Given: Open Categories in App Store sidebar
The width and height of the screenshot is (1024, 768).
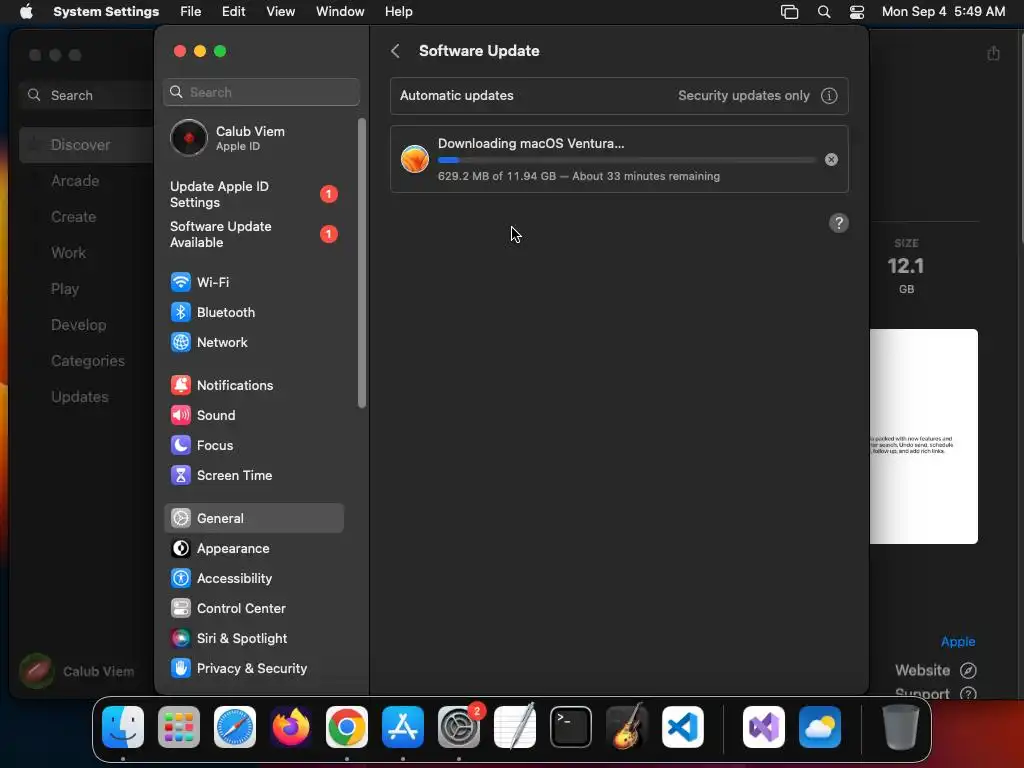Looking at the screenshot, I should click(86, 360).
